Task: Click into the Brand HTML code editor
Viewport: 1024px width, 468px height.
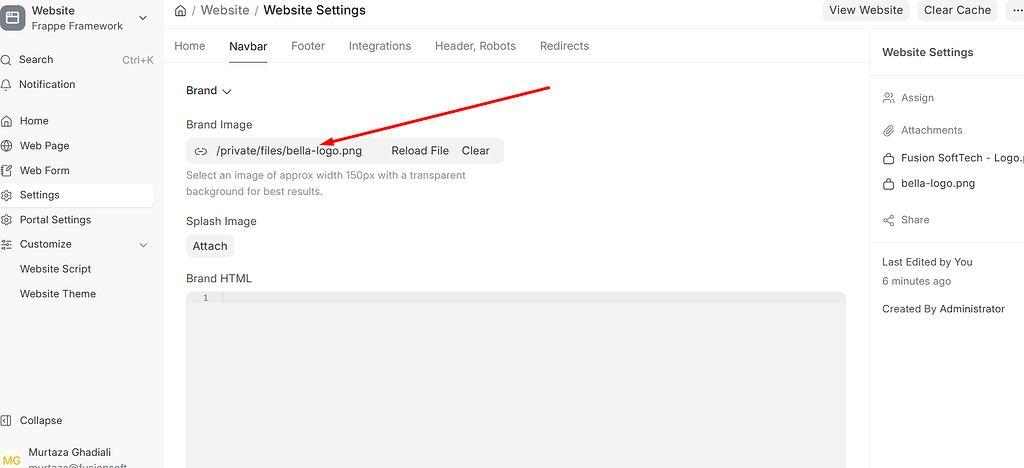Action: 516,379
